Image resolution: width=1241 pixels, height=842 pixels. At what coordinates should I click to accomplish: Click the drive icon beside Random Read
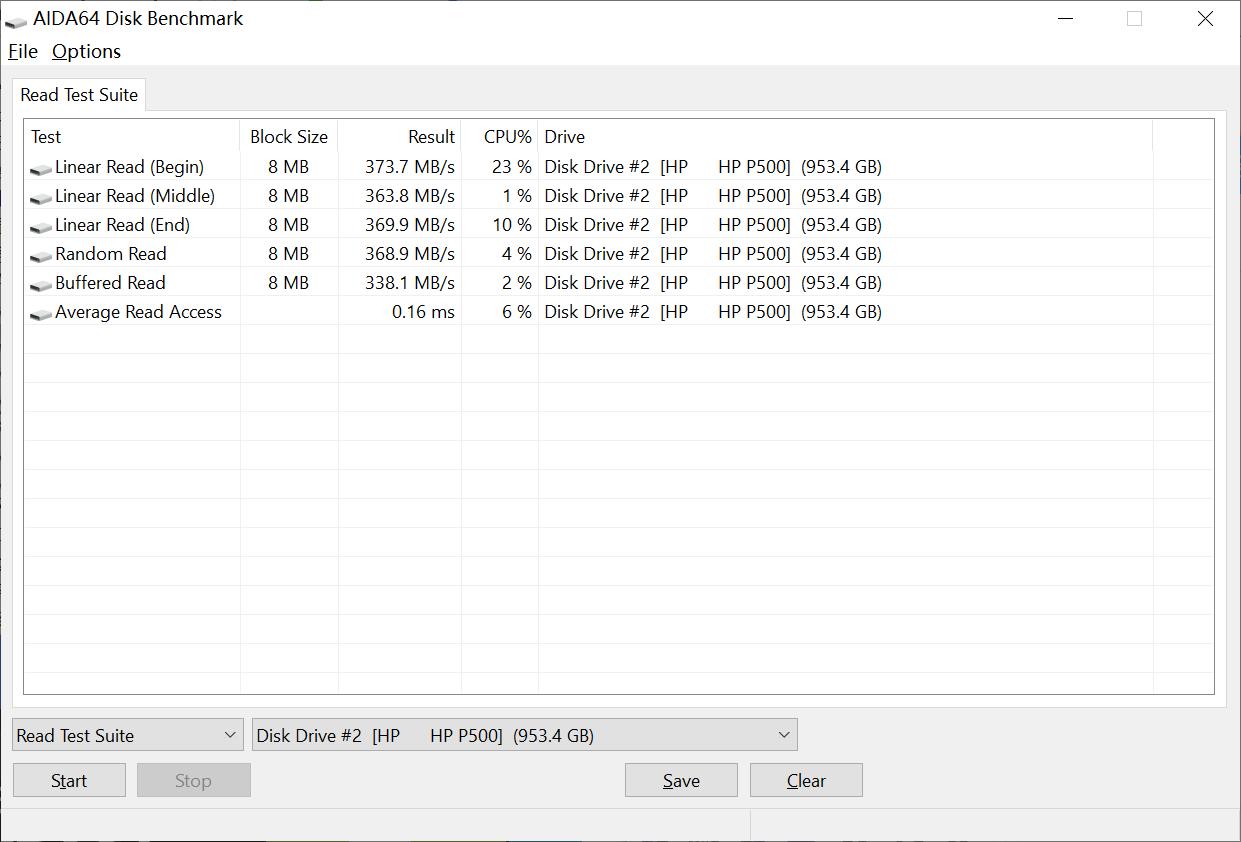coord(41,256)
